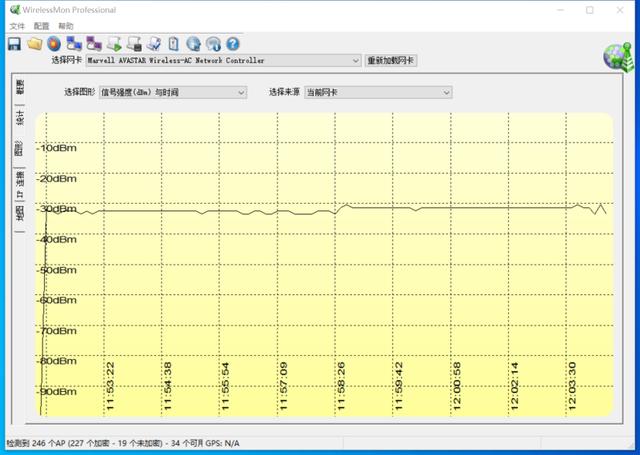Click the signal line at 11:58:26
Viewport: 640px width, 455px height.
coord(341,206)
